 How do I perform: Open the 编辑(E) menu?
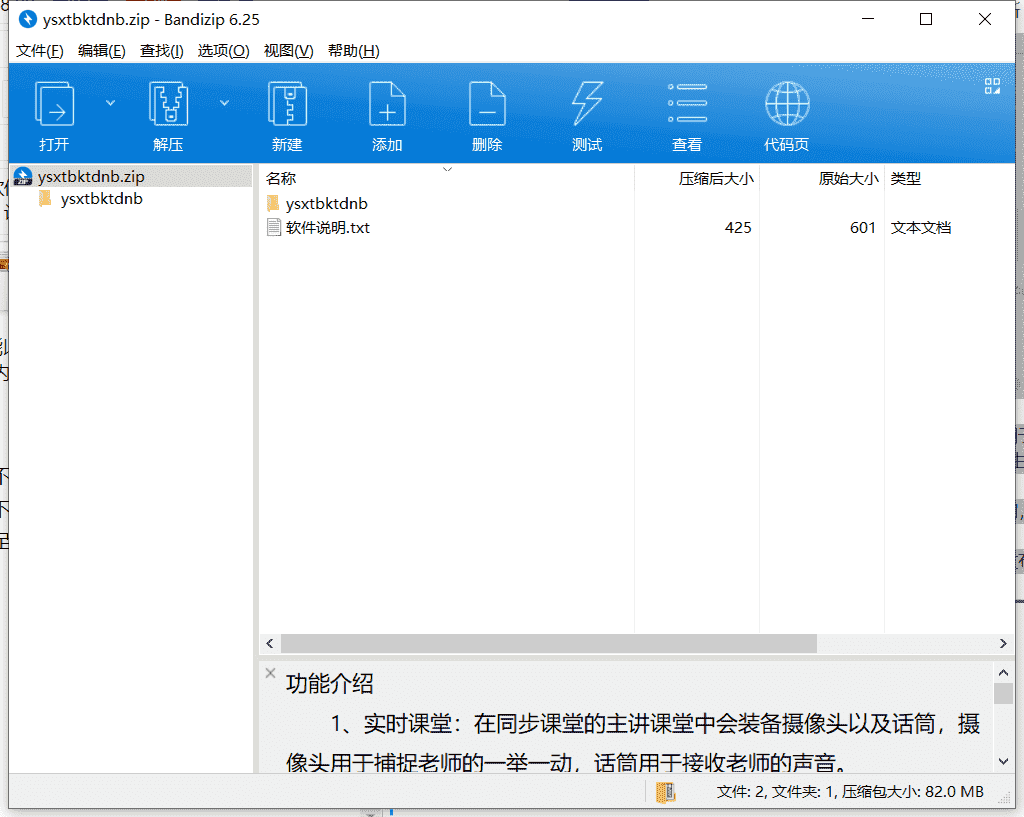pos(101,51)
